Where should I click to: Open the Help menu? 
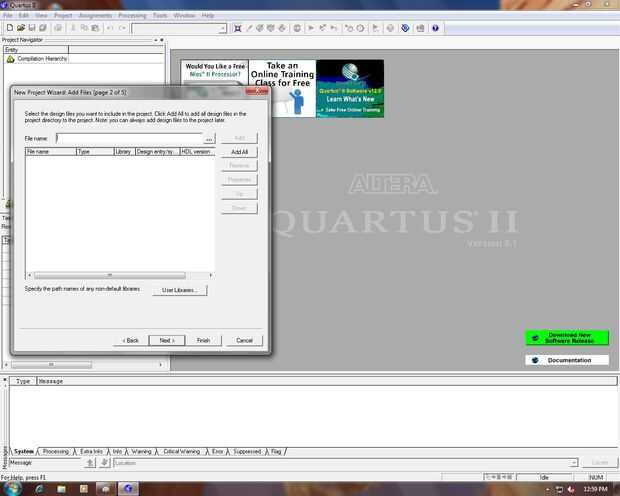tap(208, 15)
